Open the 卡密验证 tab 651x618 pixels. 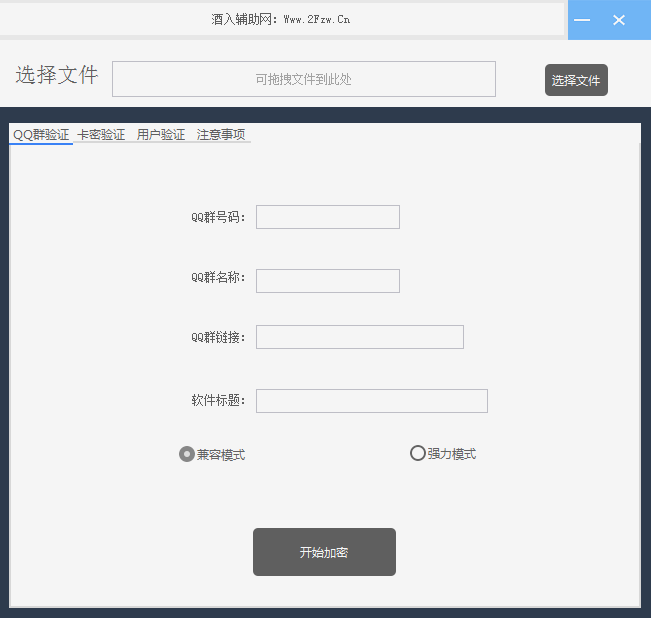[101, 135]
